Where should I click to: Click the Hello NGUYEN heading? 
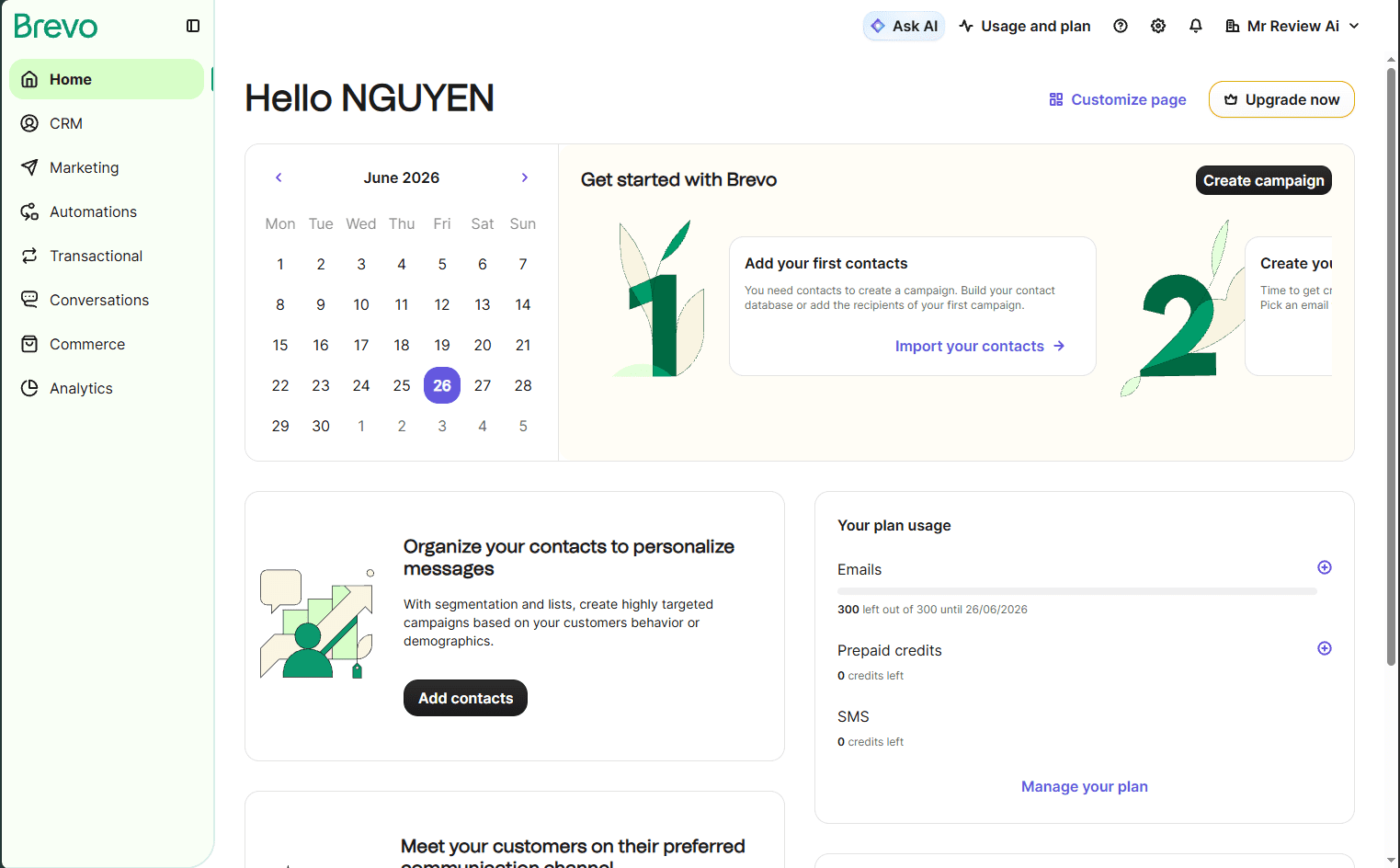(x=370, y=98)
